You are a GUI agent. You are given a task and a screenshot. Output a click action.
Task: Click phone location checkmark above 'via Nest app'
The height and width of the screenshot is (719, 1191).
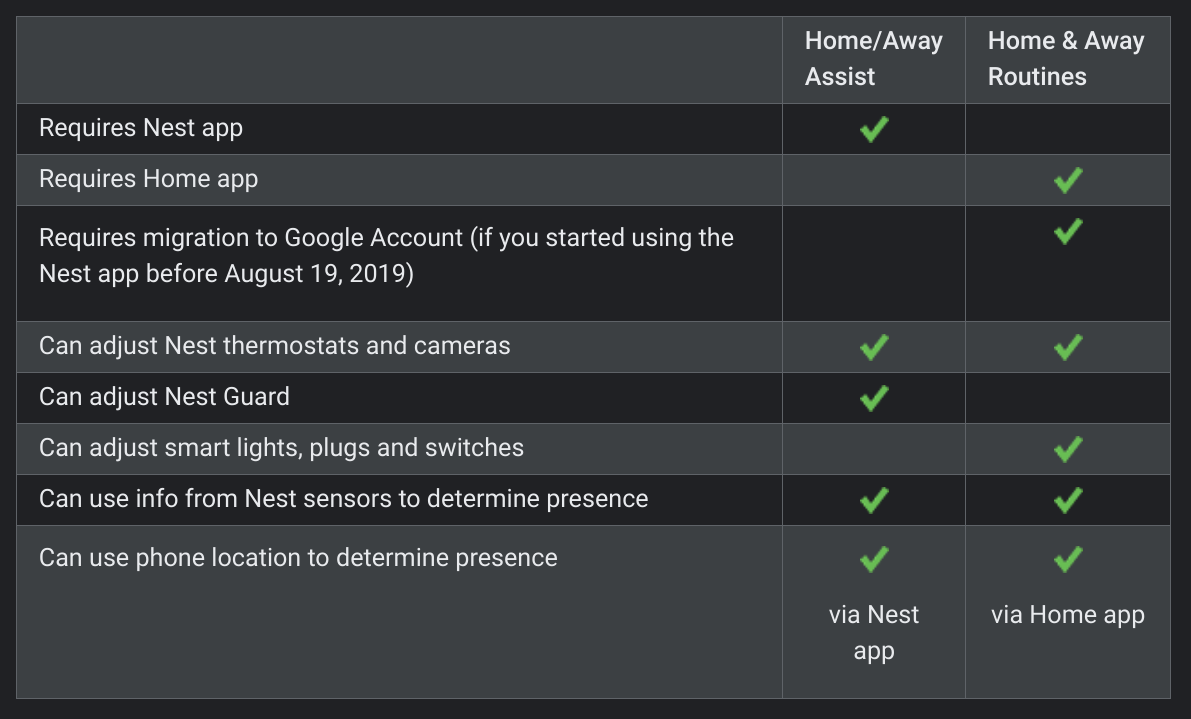pos(874,559)
